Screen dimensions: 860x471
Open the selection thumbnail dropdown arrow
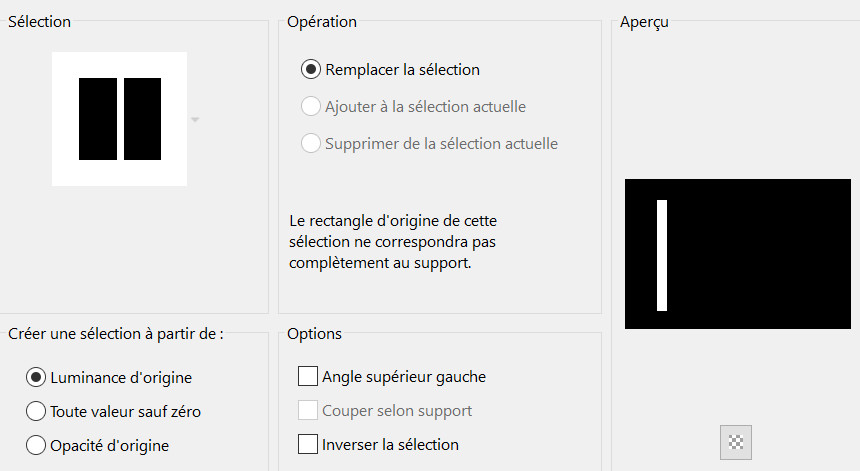point(195,120)
